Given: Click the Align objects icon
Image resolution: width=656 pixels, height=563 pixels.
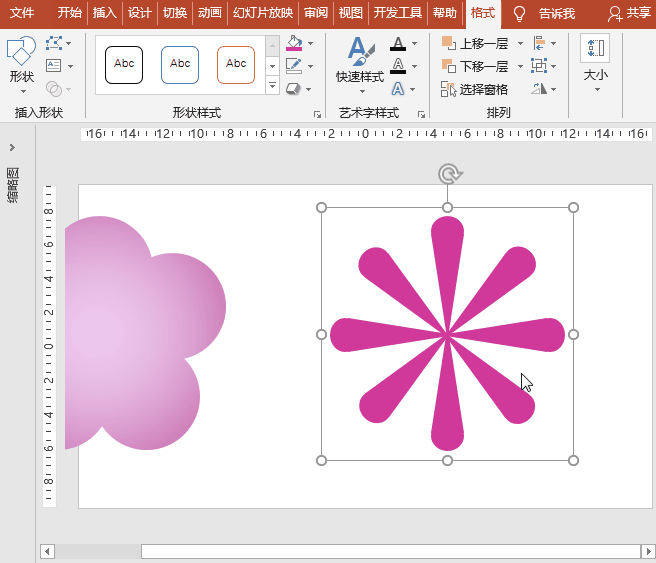Looking at the screenshot, I should click(540, 44).
